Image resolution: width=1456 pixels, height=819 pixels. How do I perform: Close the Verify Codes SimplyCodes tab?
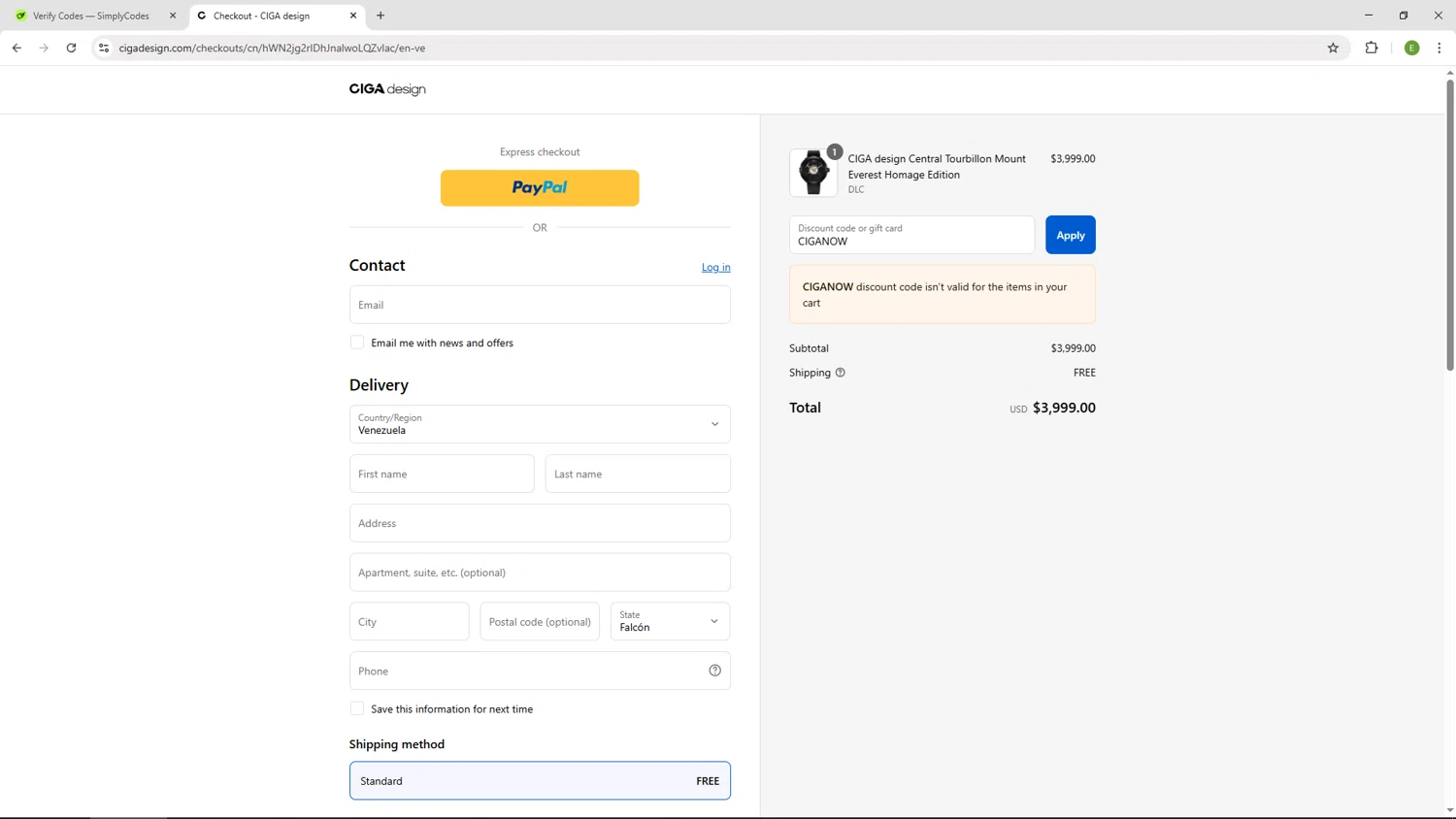point(173,16)
